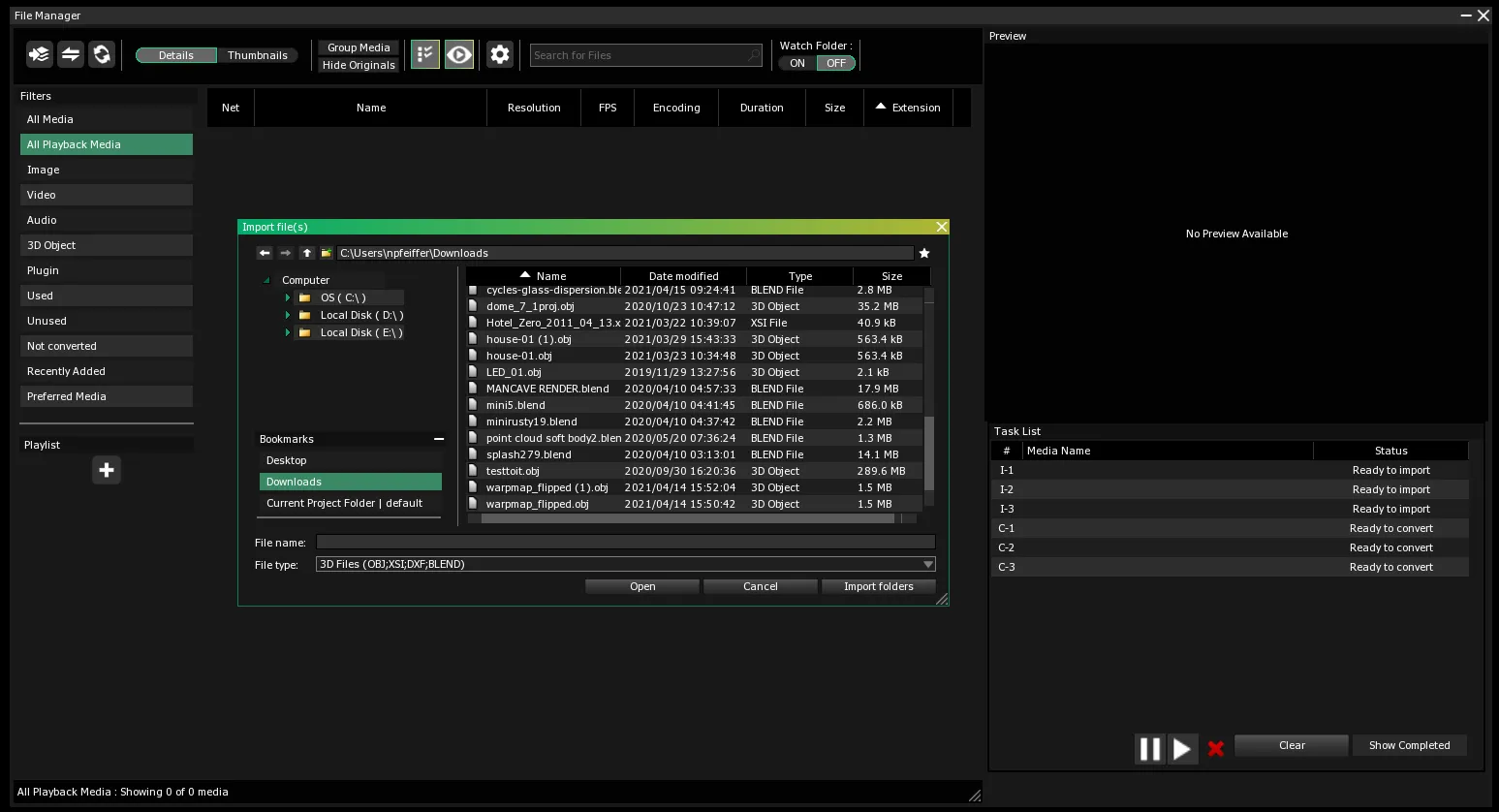This screenshot has width=1499, height=812.
Task: Pause the task list processing
Action: pyautogui.click(x=1149, y=748)
